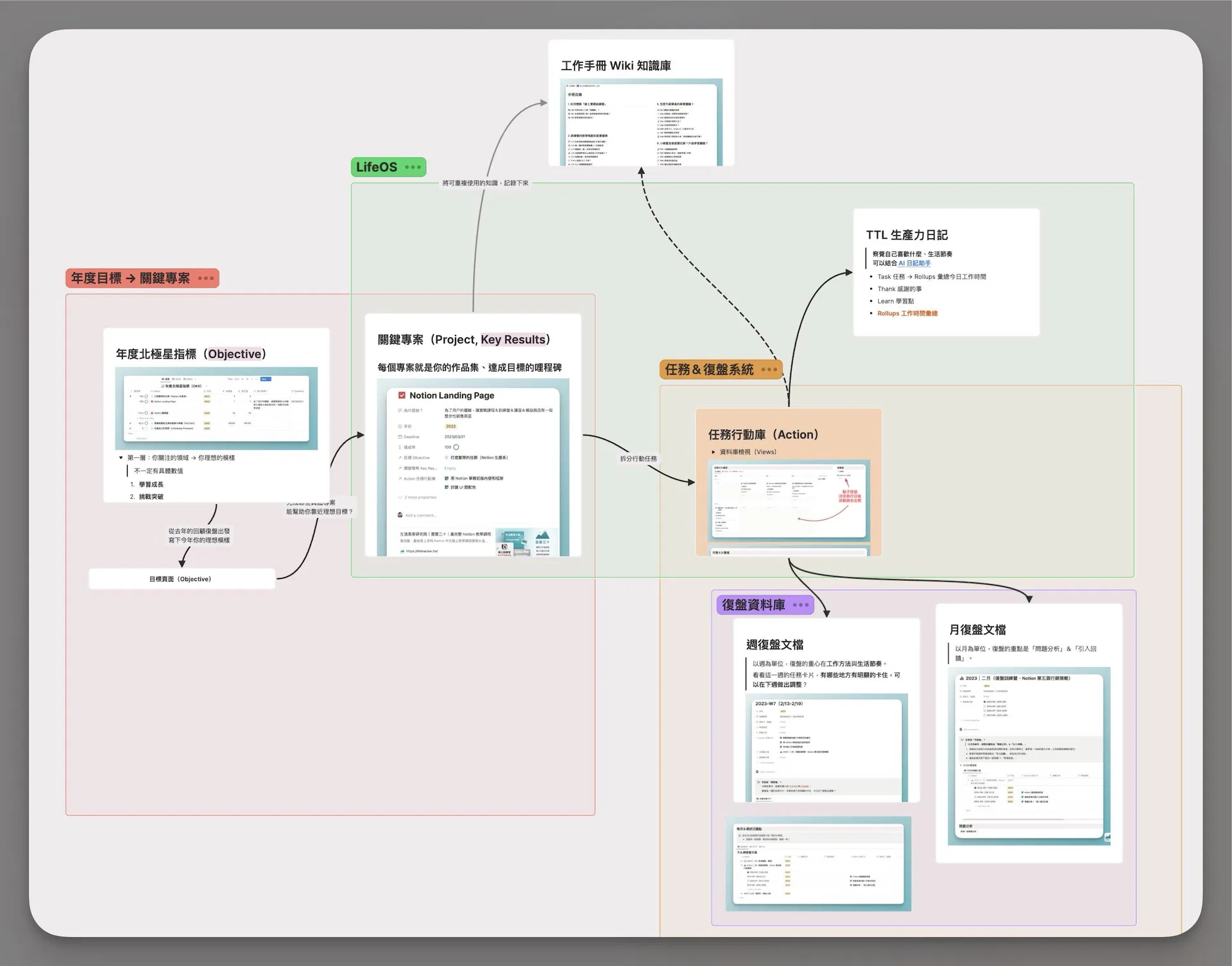This screenshot has height=966, width=1232.
Task: Select the Learn 學習點 bullet
Action: coord(896,301)
